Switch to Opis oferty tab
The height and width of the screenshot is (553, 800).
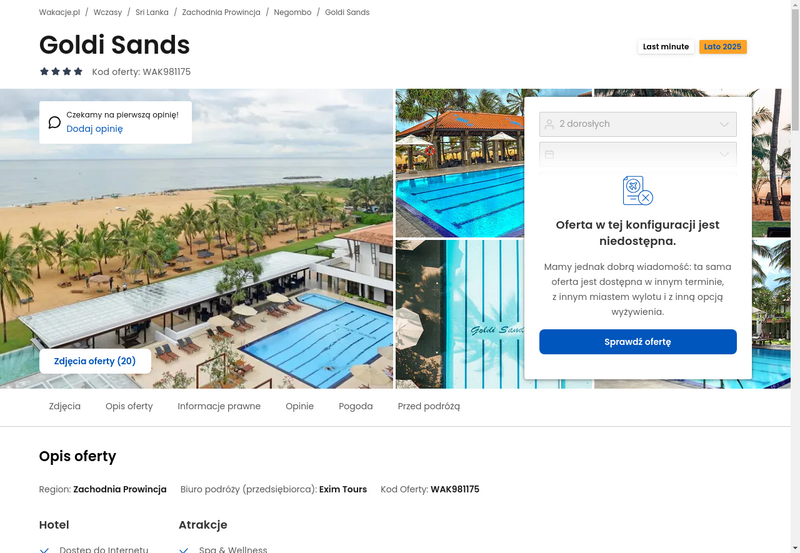[x=129, y=406]
